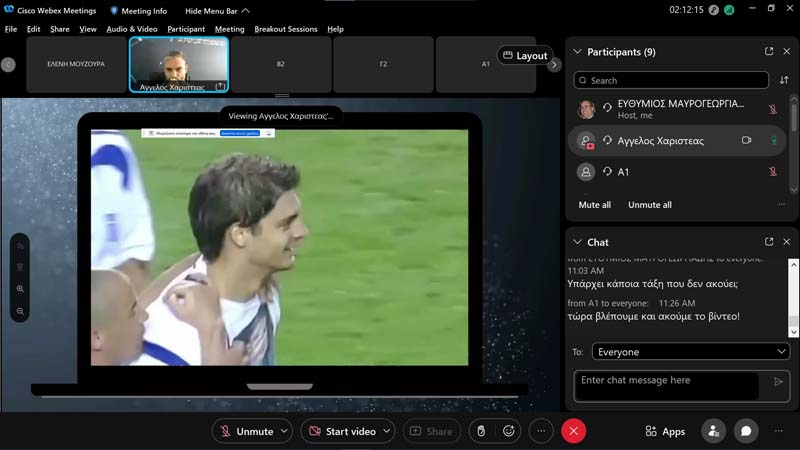The width and height of the screenshot is (800, 450).
Task: Sort the participants list
Action: pyautogui.click(x=784, y=80)
